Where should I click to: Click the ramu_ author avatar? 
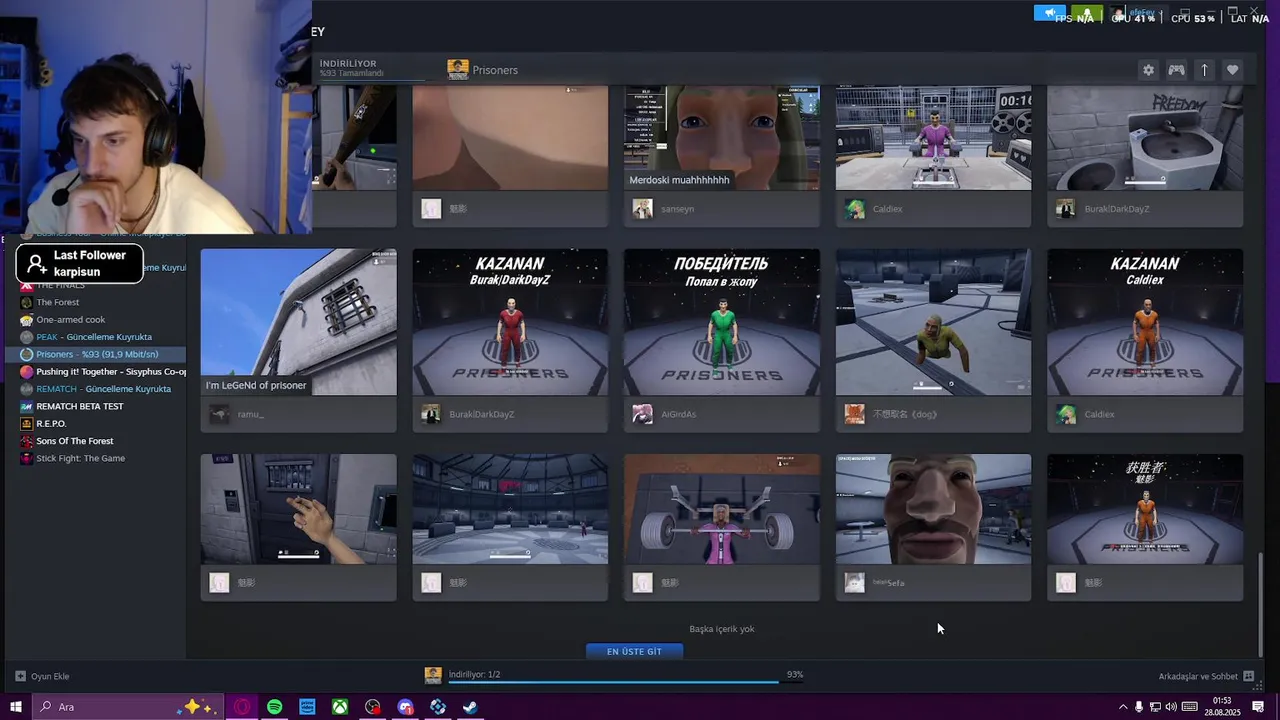coord(219,414)
